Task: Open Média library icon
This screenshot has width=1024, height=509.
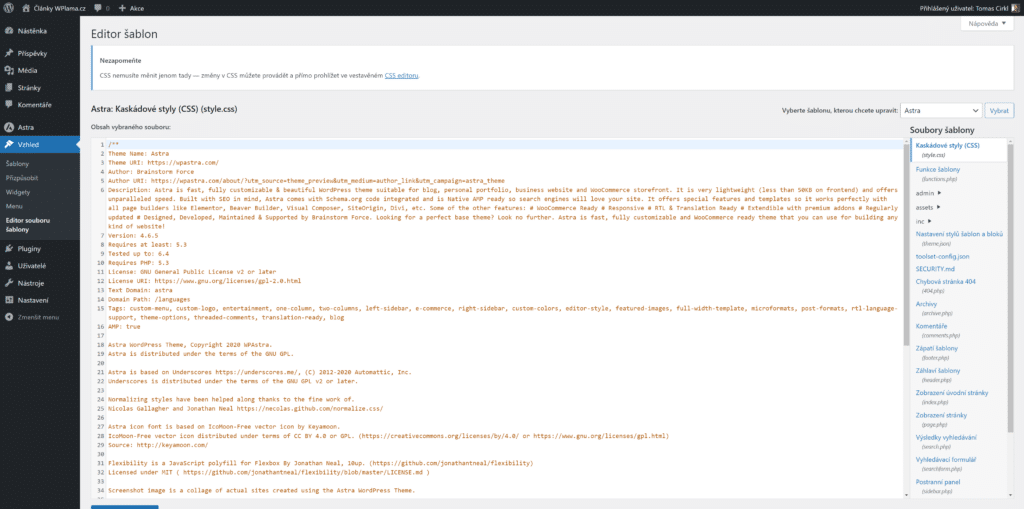Action: pos(8,70)
